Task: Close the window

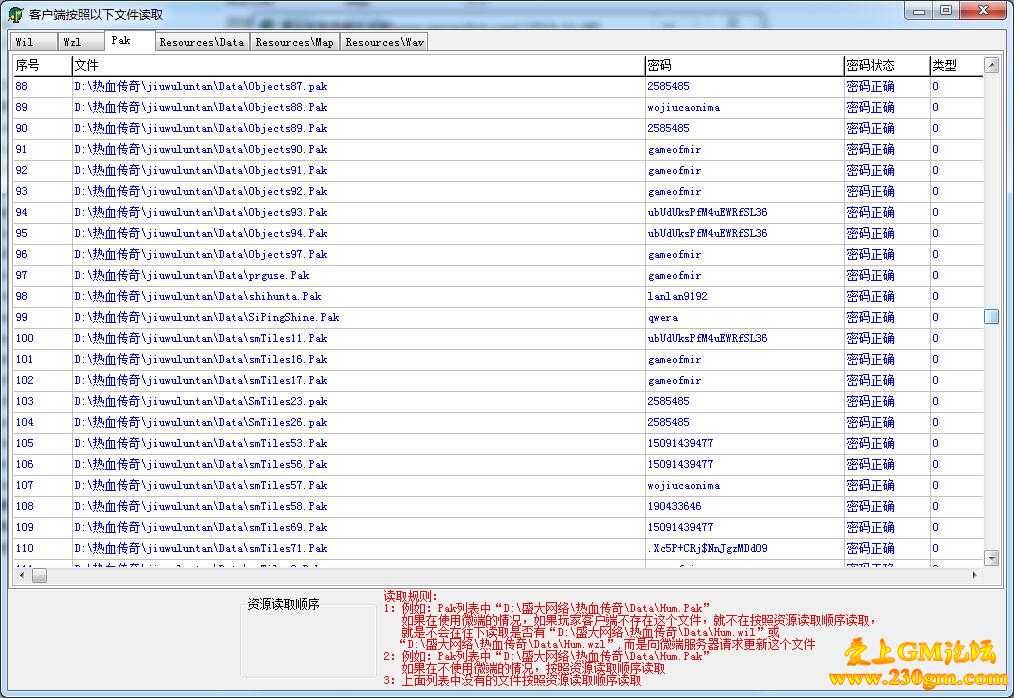Action: point(983,11)
